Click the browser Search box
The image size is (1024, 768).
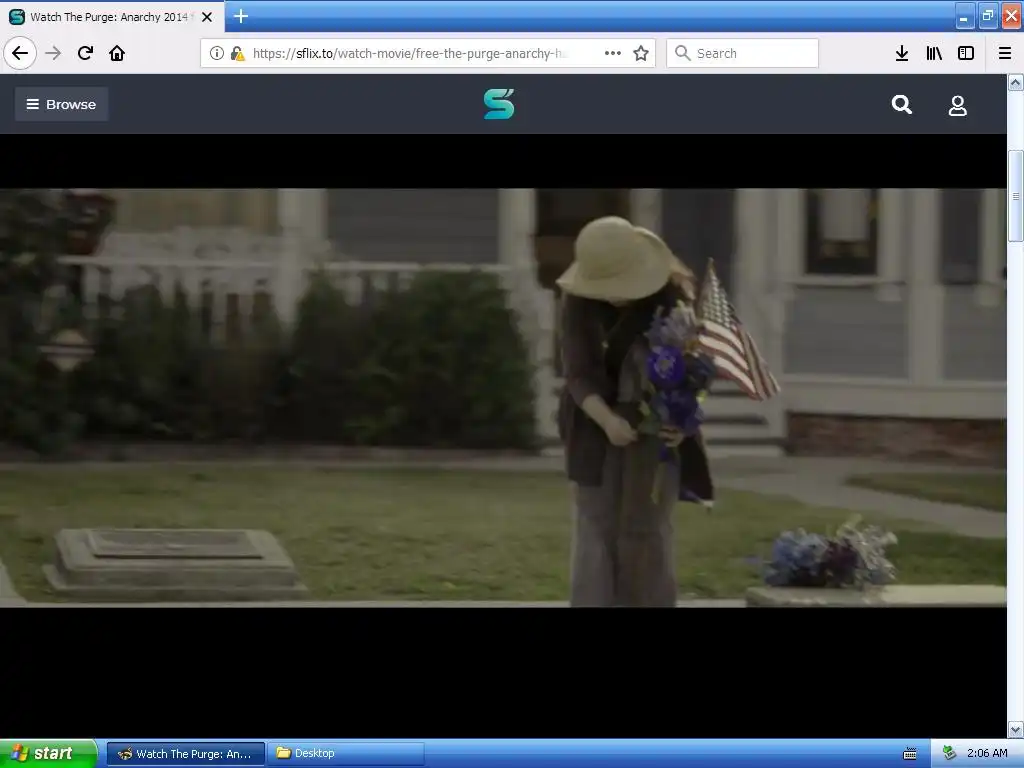click(x=743, y=53)
